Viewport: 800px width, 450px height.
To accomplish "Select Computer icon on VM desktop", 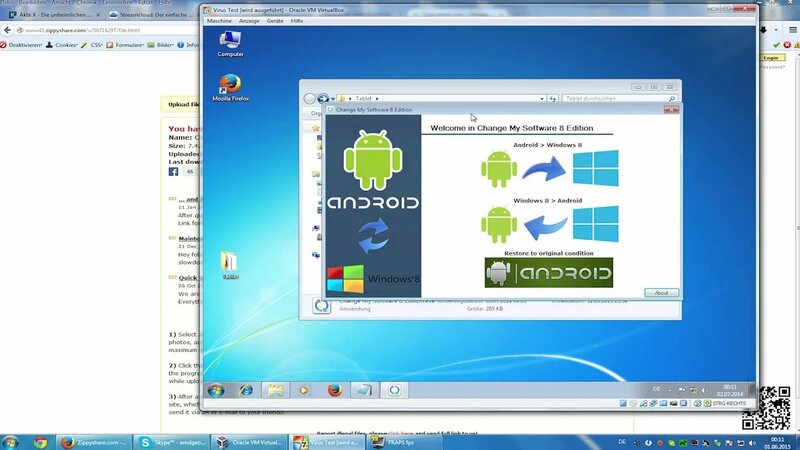I will pyautogui.click(x=230, y=43).
